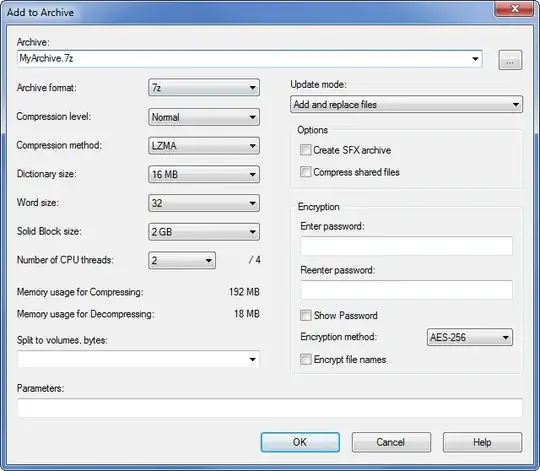Click the browse (...) button next to Archive
This screenshot has width=540, height=471.
(510, 60)
